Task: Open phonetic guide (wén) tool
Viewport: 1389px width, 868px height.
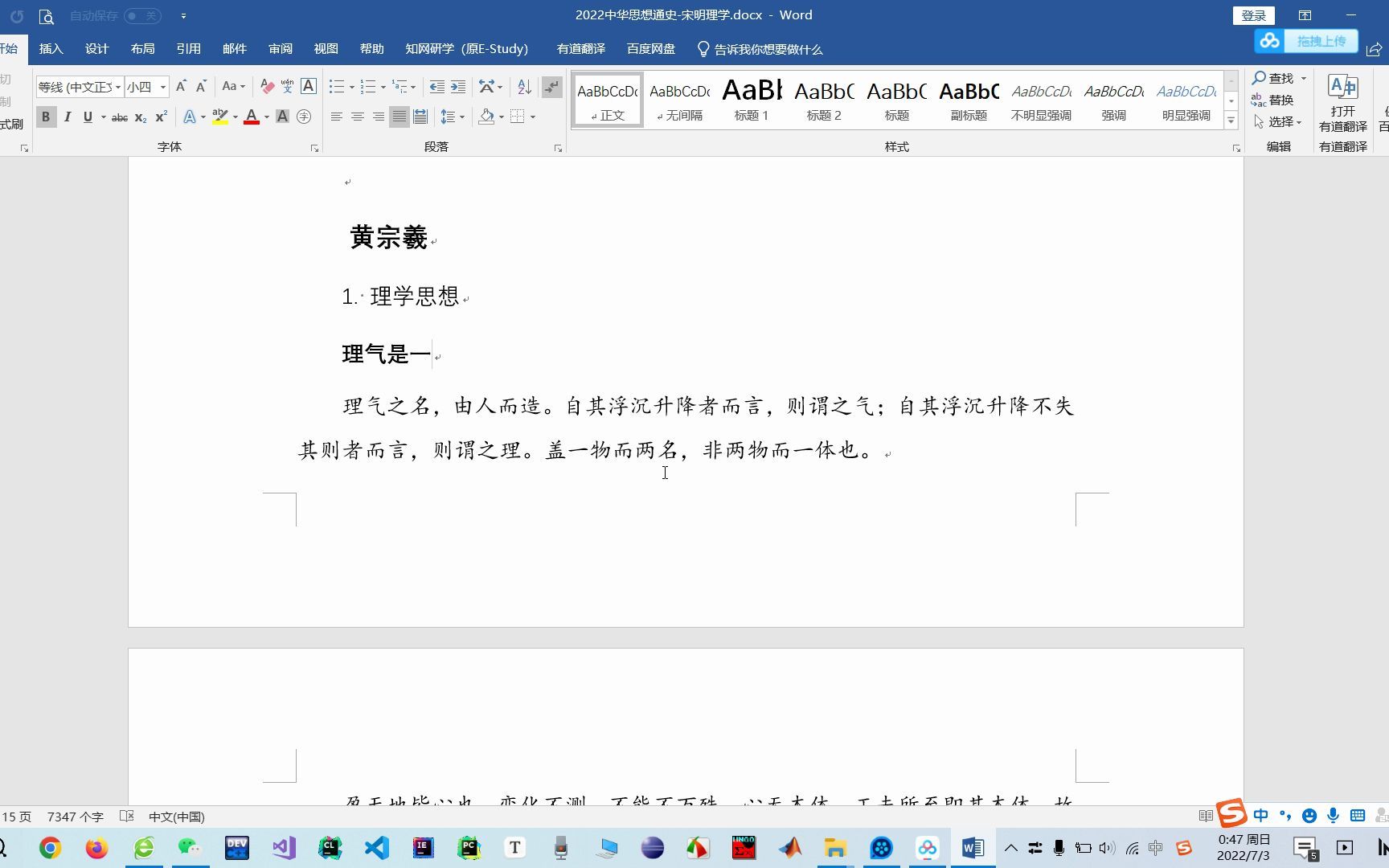Action: point(287,86)
